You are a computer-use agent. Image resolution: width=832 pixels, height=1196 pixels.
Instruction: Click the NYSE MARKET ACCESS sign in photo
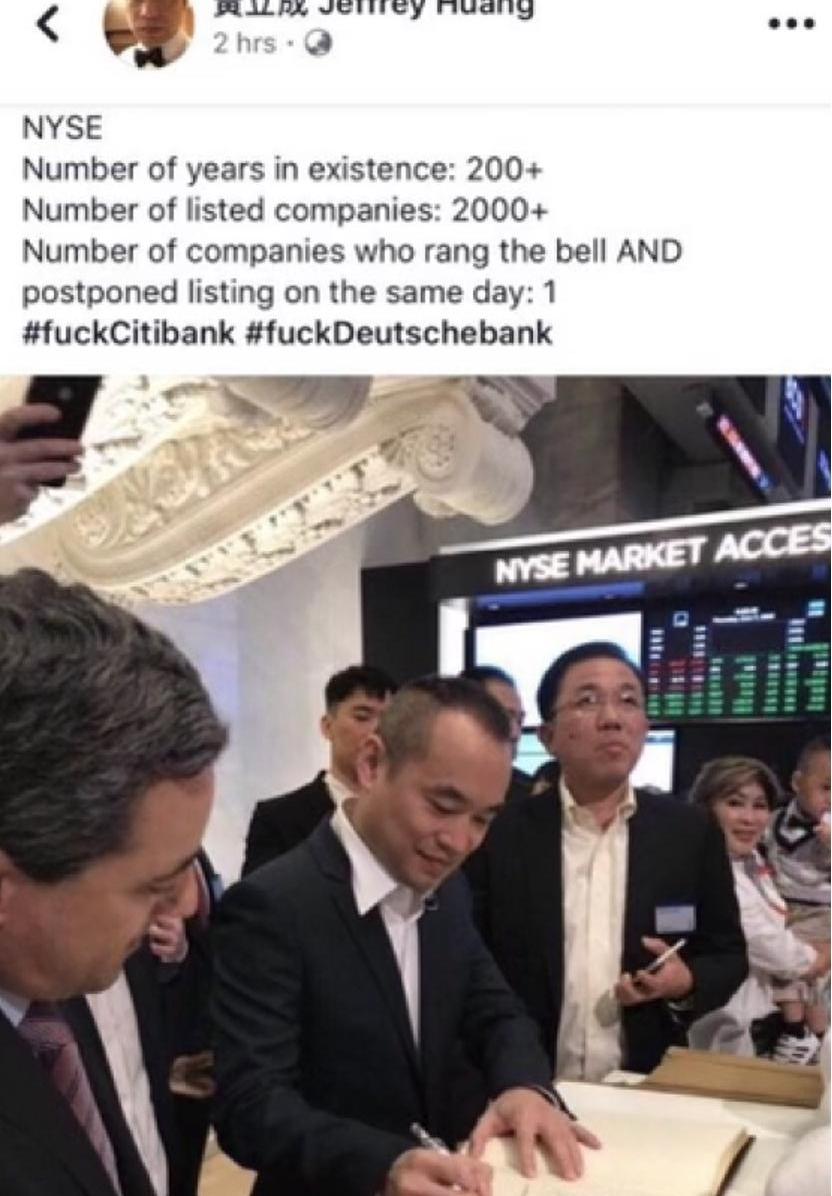pyautogui.click(x=662, y=555)
